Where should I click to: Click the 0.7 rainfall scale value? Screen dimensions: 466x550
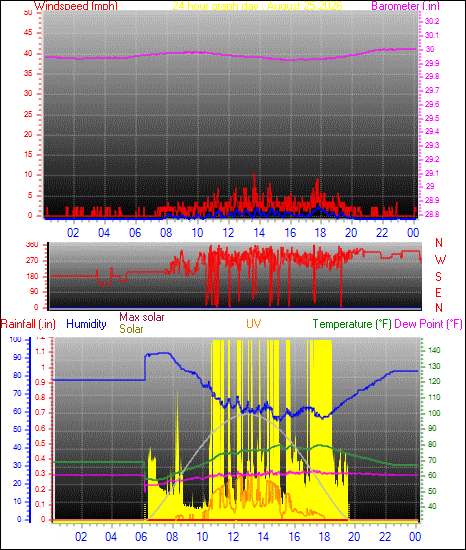40,412
